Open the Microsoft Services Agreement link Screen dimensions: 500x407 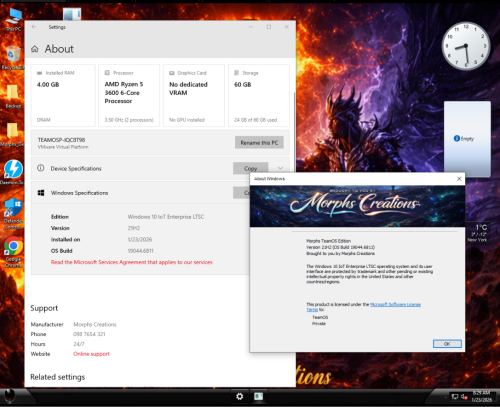(x=132, y=262)
